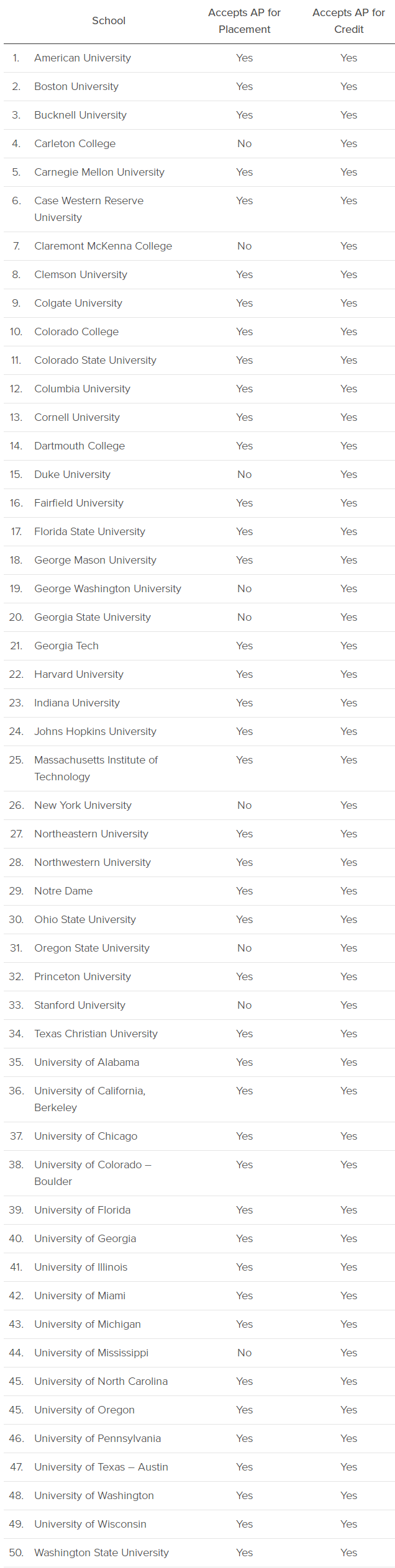Click Massachusetts Institute of Technology entry
Screen dimensions: 395x1568
tap(96, 768)
